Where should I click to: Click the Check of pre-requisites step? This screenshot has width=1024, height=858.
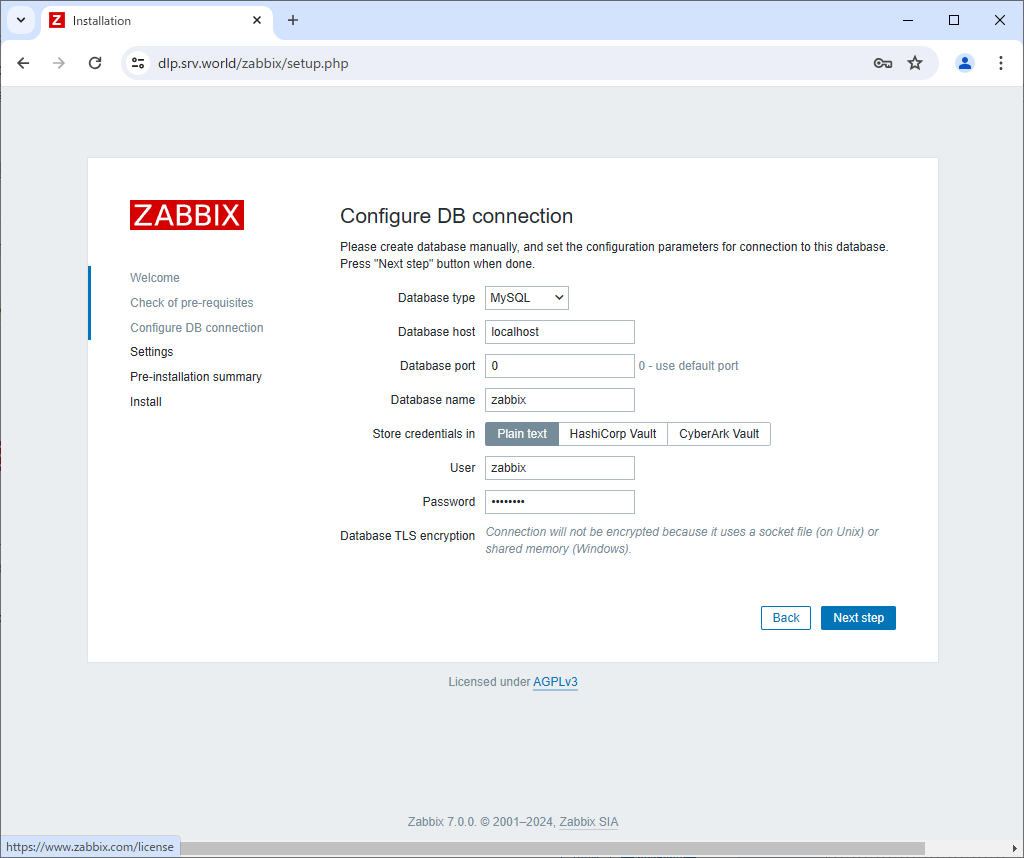[x=191, y=302]
